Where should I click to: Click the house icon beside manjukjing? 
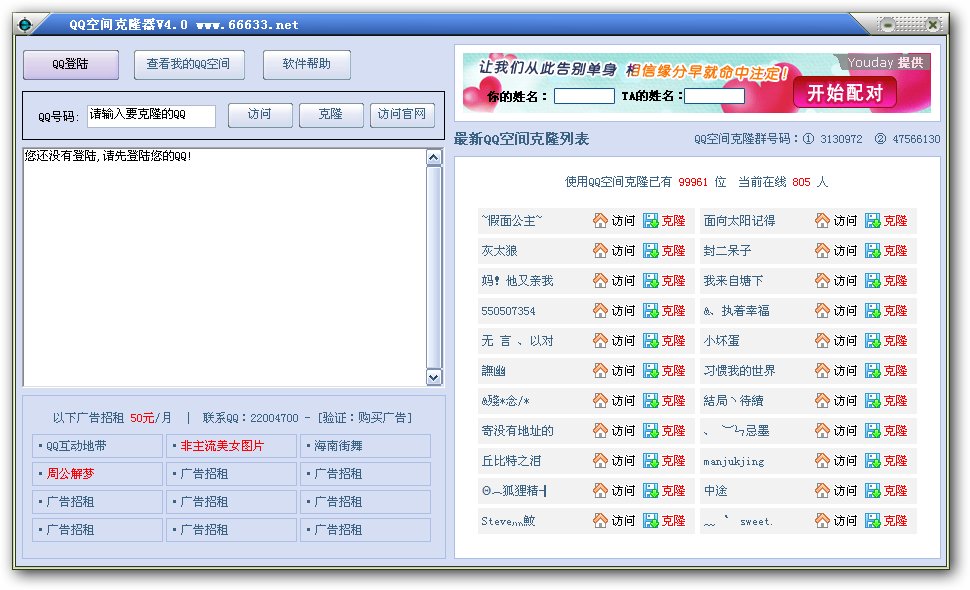(822, 460)
